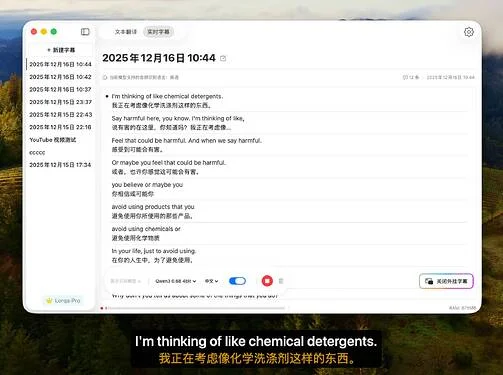
Task: Switch to the 实时字幕 tab
Action: pyautogui.click(x=158, y=32)
